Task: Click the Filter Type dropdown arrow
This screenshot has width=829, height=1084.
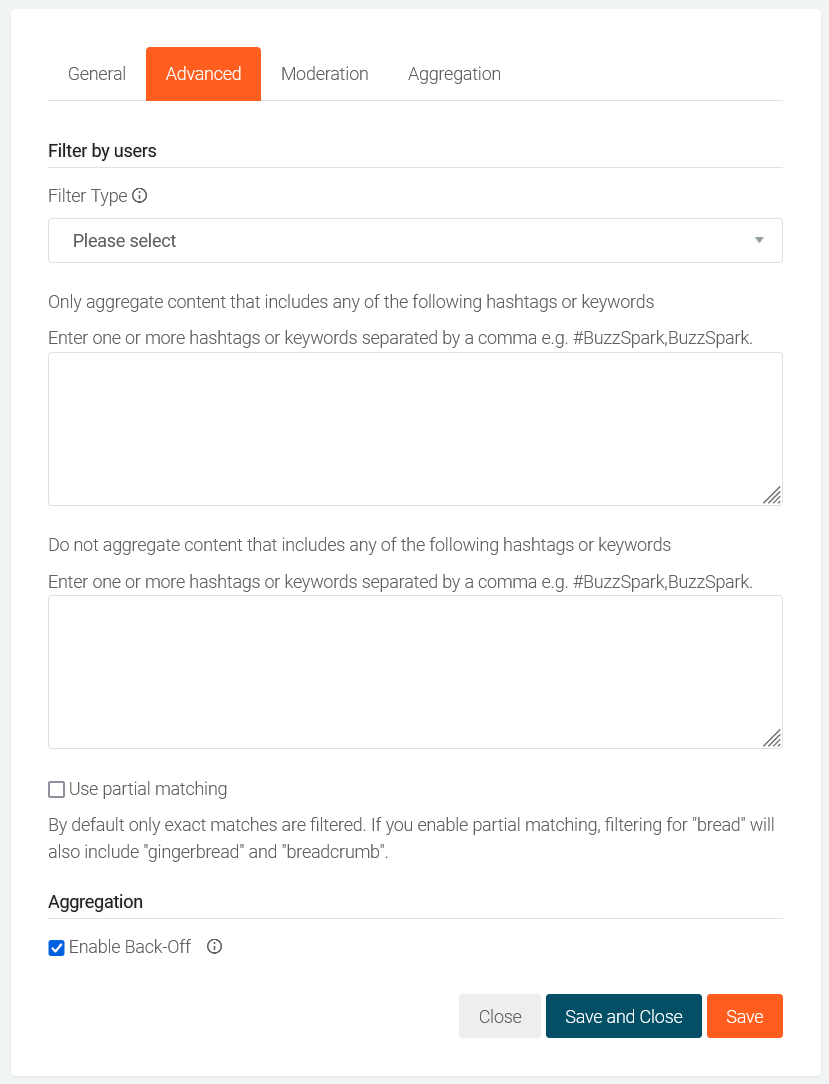Action: pyautogui.click(x=759, y=241)
